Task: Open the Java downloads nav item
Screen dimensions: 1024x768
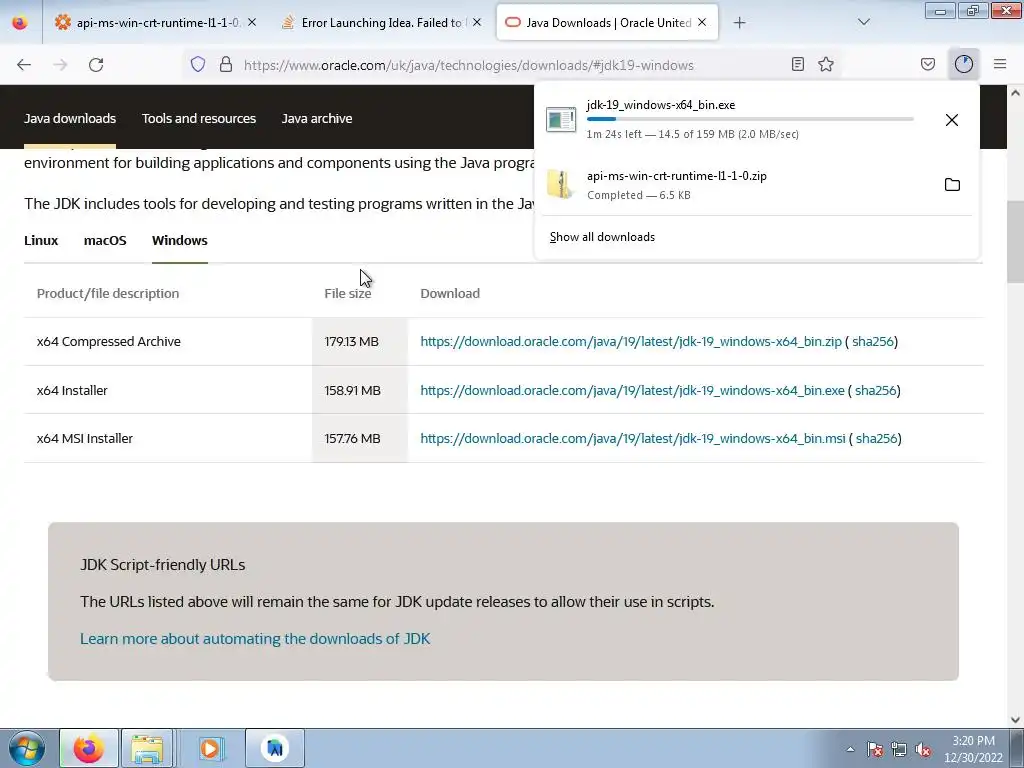Action: [70, 118]
